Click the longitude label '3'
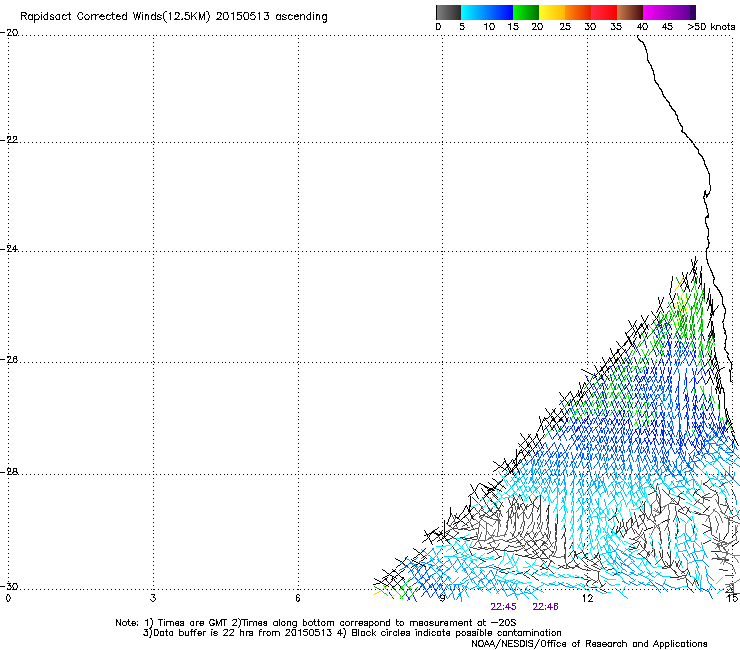 click(x=153, y=599)
